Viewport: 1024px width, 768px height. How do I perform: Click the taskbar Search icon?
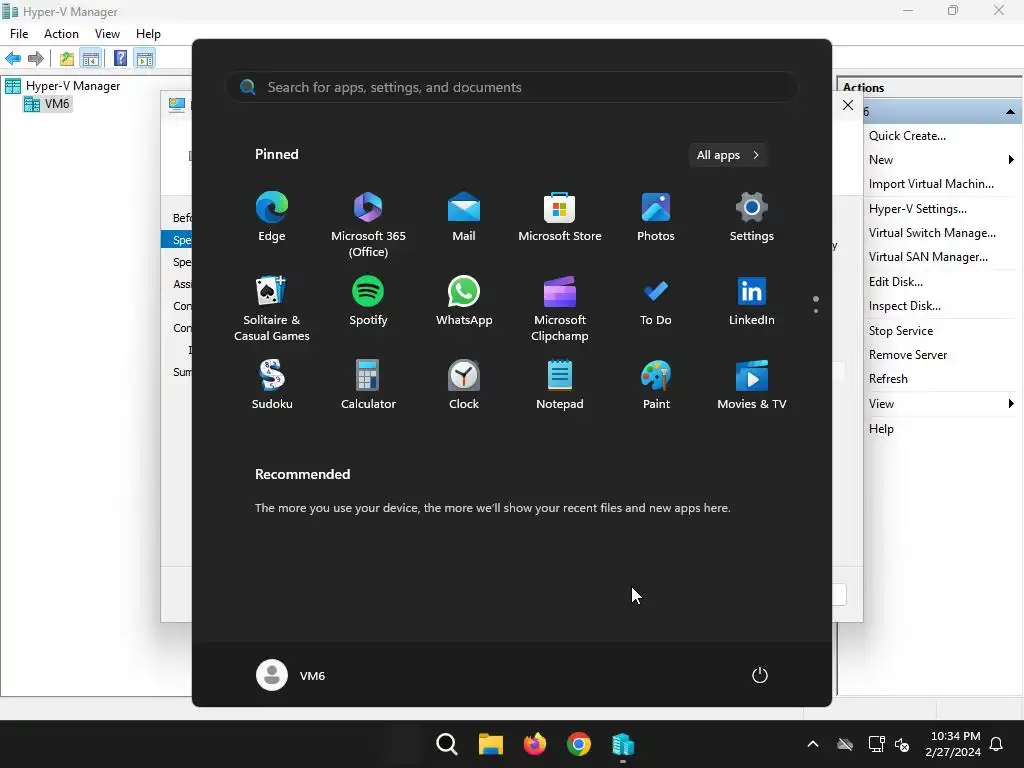coord(447,744)
